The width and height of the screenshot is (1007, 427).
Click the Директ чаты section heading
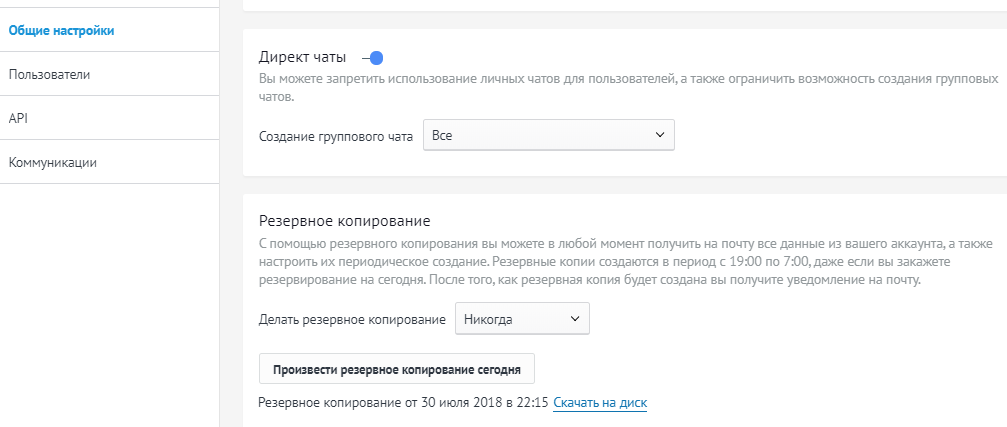(302, 57)
